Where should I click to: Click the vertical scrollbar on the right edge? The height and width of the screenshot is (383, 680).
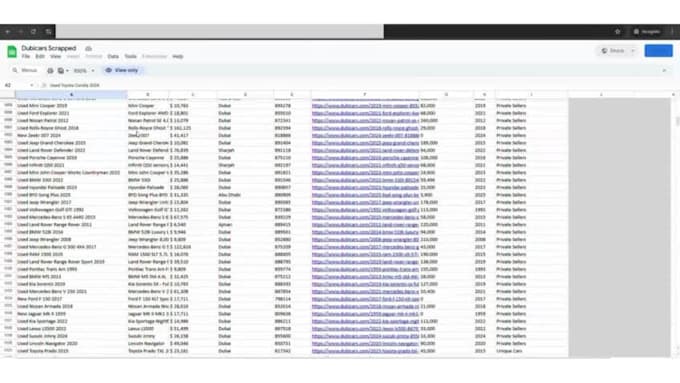[x=676, y=122]
